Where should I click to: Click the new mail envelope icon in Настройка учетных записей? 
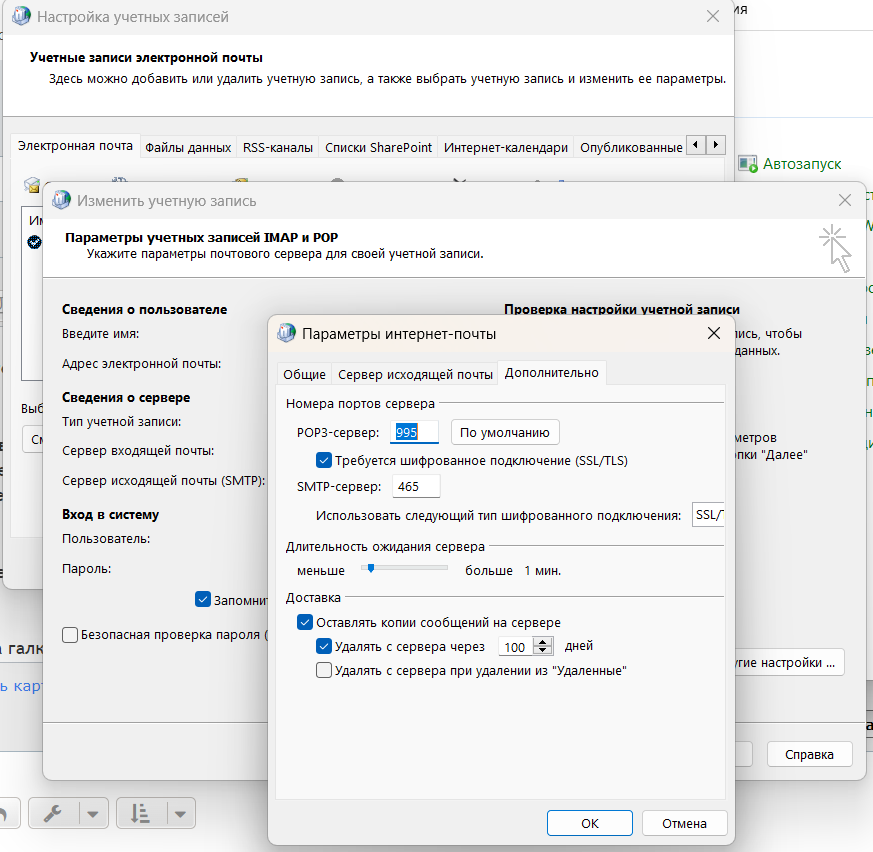point(32,184)
